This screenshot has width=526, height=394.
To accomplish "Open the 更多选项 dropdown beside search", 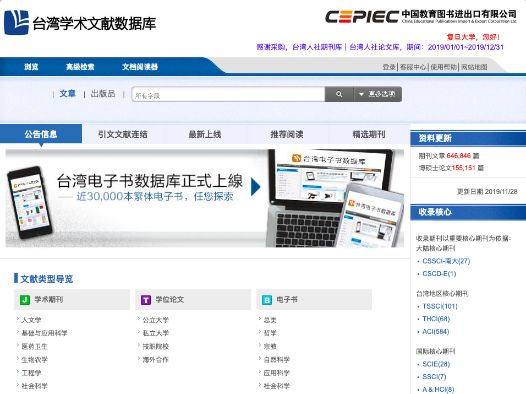I will [x=378, y=94].
